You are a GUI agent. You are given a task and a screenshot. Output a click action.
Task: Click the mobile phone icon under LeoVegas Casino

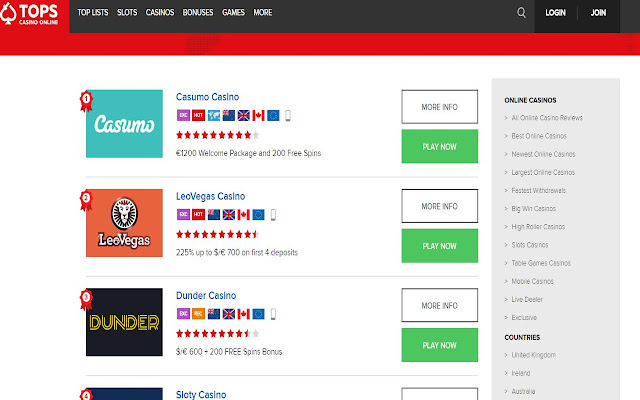pyautogui.click(x=273, y=215)
